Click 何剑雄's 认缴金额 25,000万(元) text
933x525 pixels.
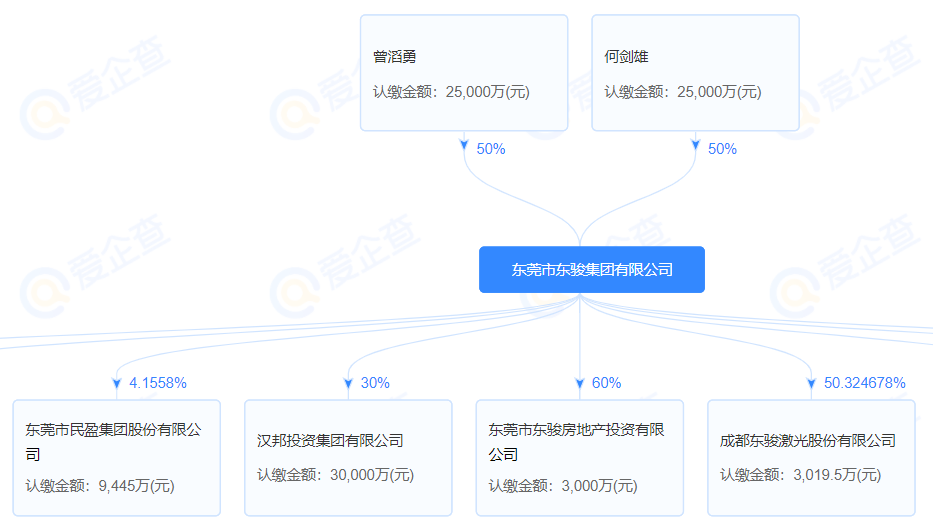[682, 92]
